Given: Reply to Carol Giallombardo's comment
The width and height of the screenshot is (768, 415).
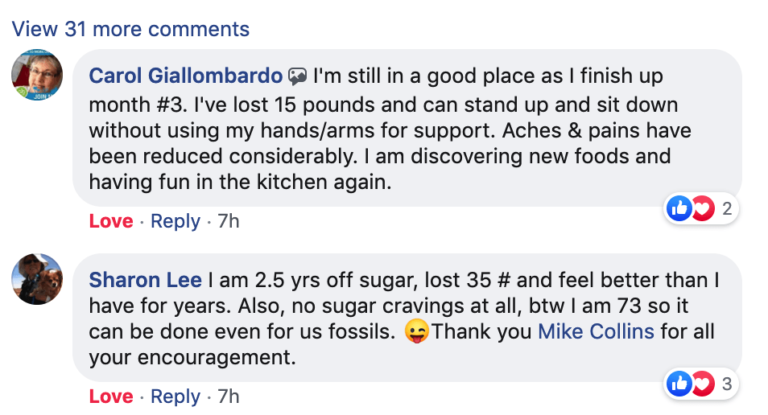Looking at the screenshot, I should point(175,221).
